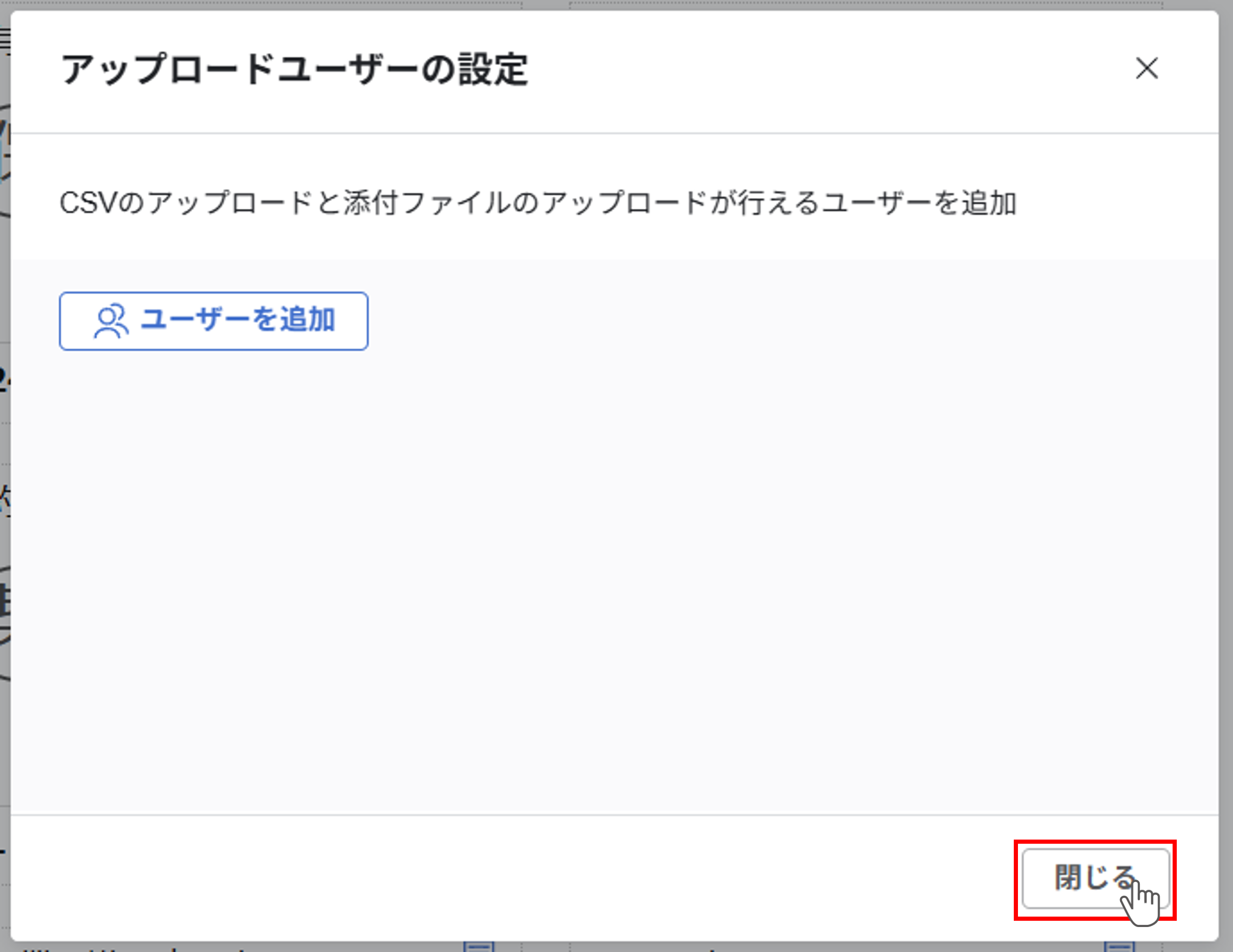
Task: Click the X icon in dialog header
Action: click(1147, 69)
